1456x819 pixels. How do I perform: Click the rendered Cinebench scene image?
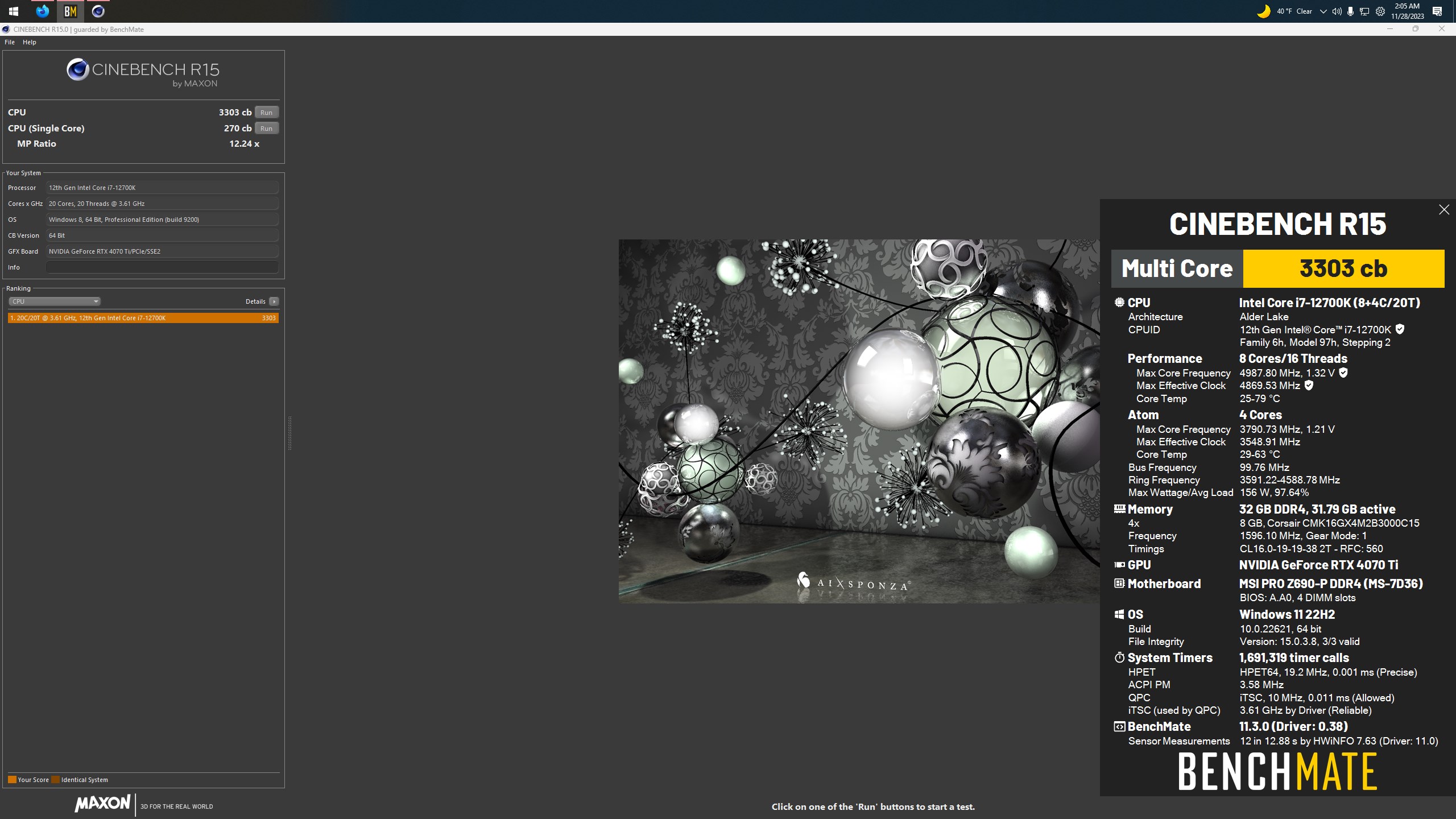point(859,421)
